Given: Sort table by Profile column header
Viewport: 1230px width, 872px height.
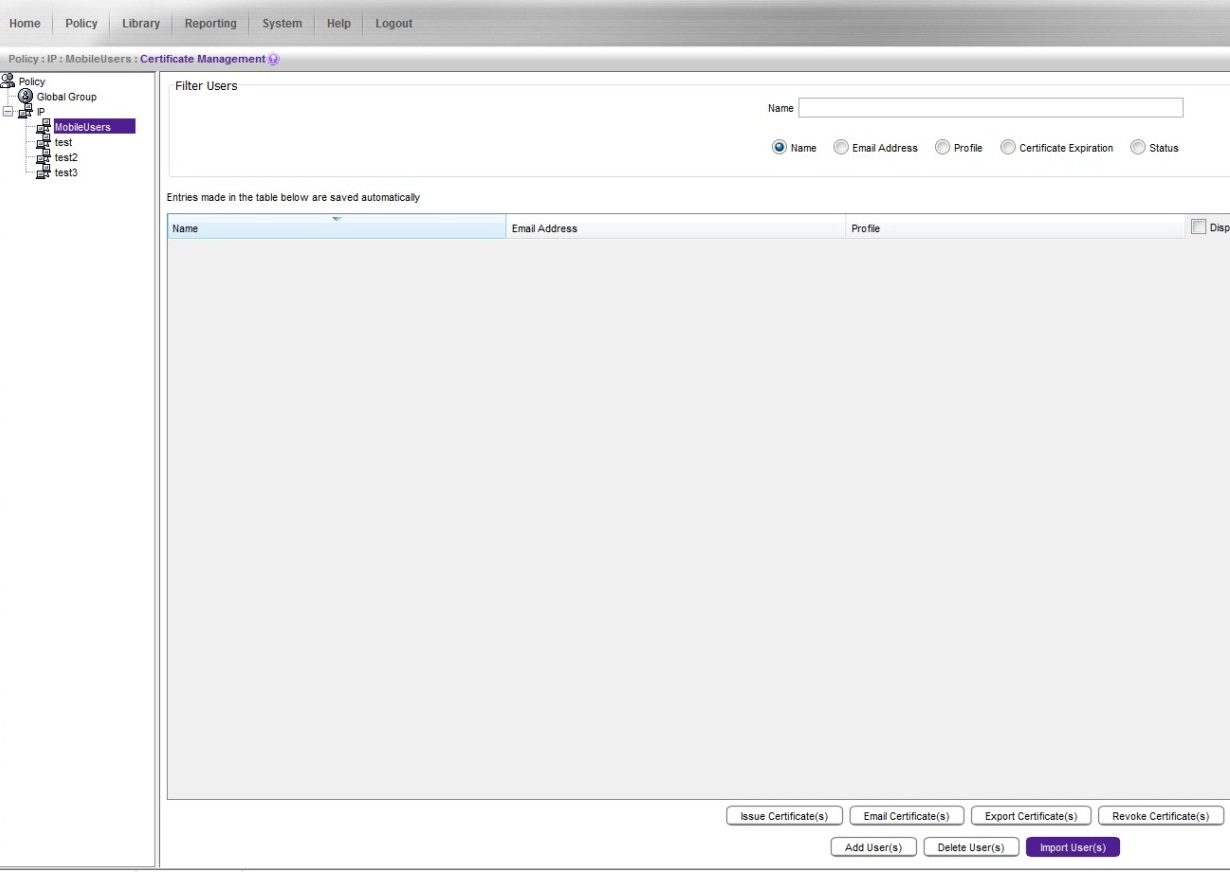Looking at the screenshot, I should (1014, 228).
